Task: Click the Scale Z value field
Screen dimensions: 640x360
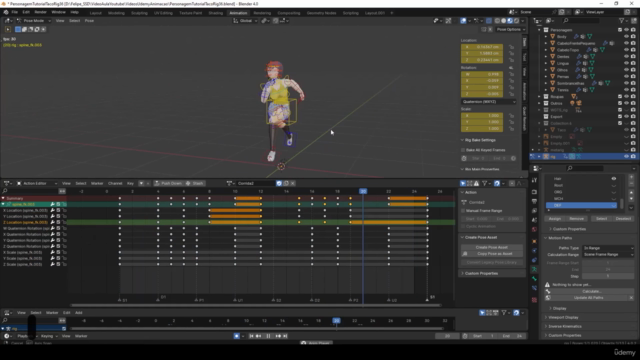Action: click(x=482, y=129)
